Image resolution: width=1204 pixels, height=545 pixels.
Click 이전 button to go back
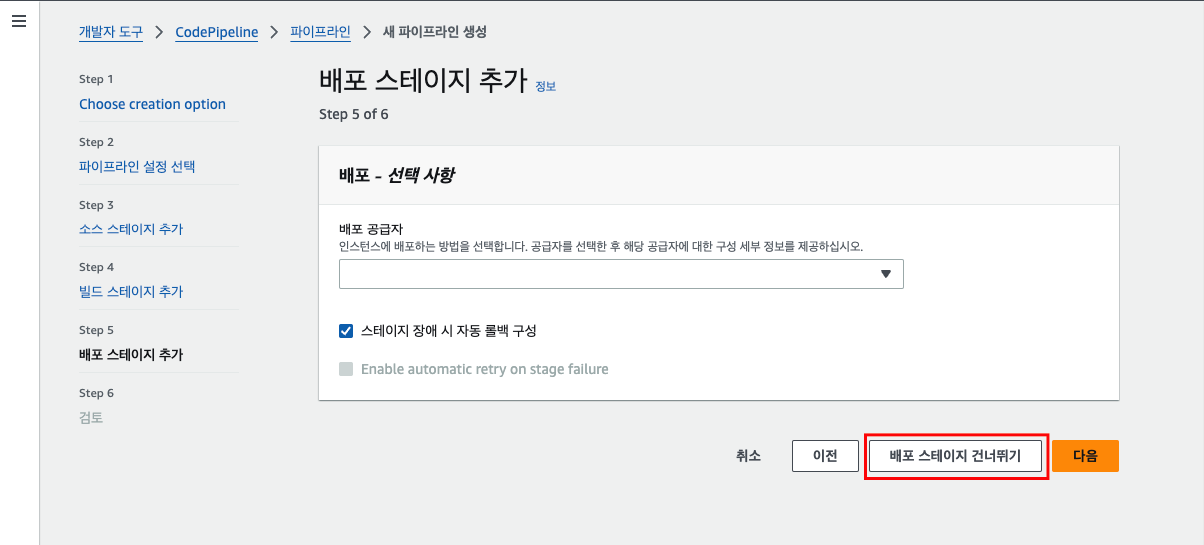pyautogui.click(x=825, y=456)
